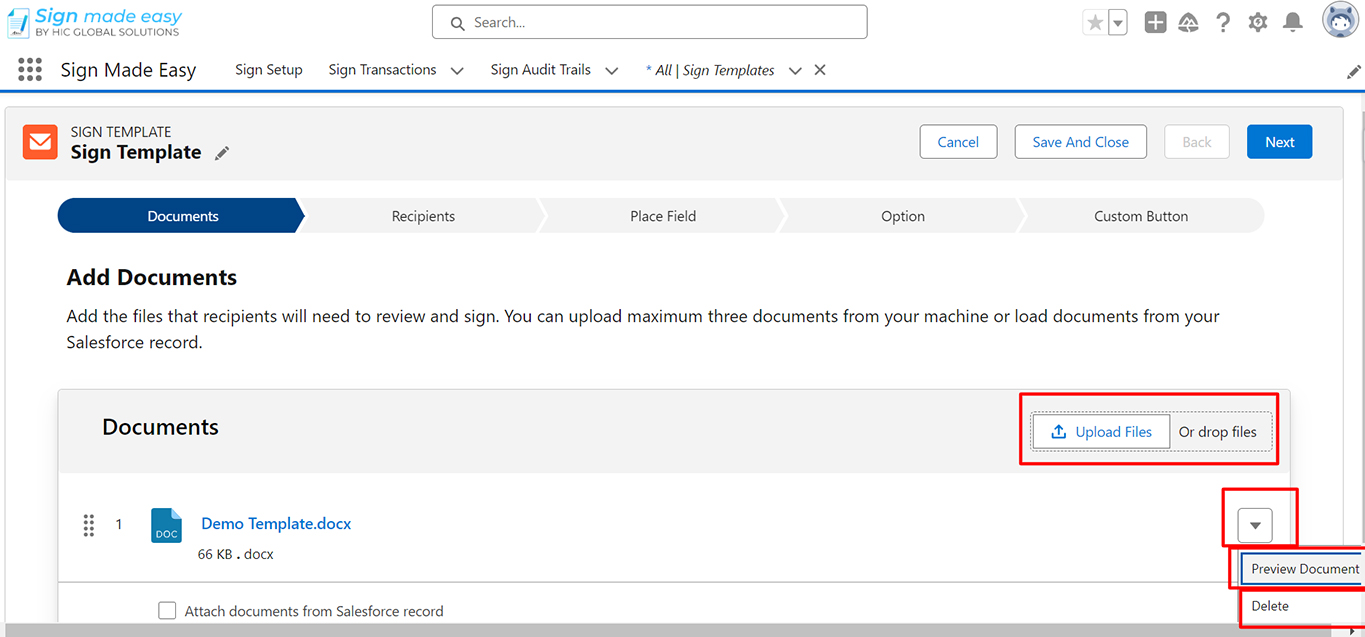Click the Cancel button
Viewport: 1365px width, 637px height.
958,142
